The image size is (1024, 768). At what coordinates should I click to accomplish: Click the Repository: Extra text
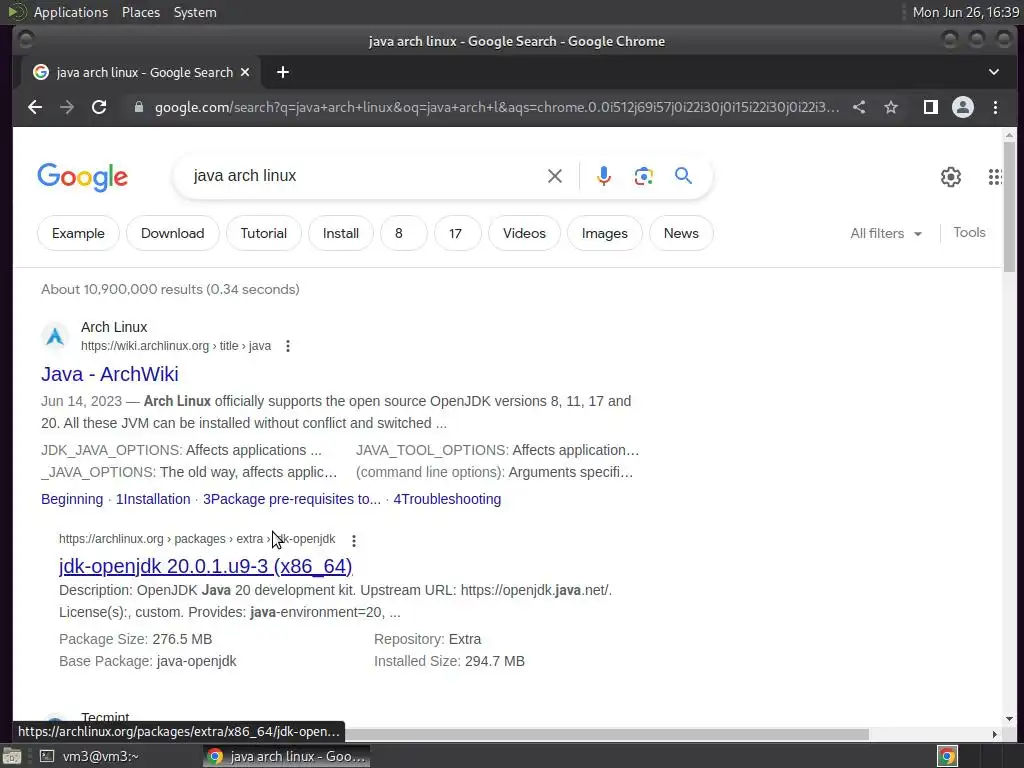click(428, 639)
